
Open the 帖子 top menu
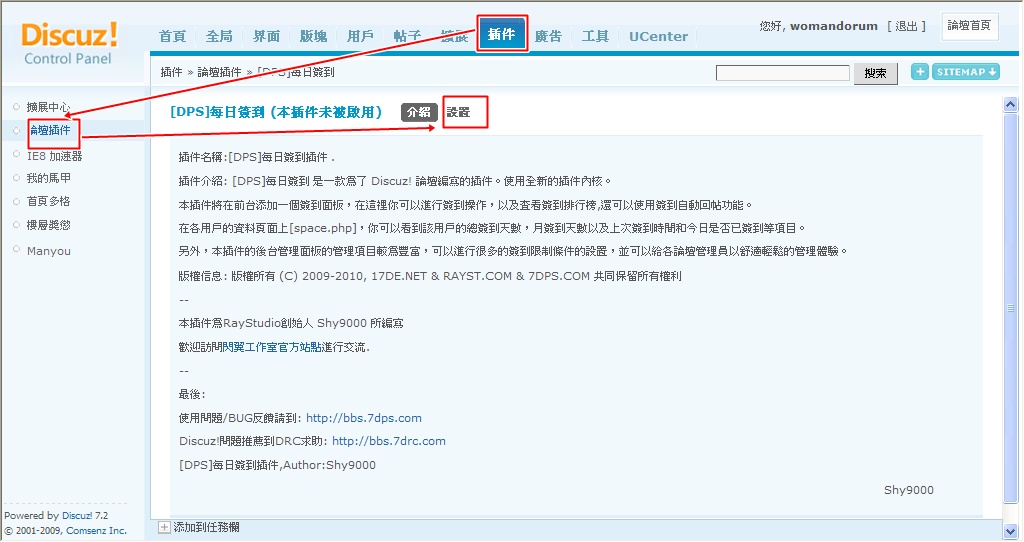point(408,37)
